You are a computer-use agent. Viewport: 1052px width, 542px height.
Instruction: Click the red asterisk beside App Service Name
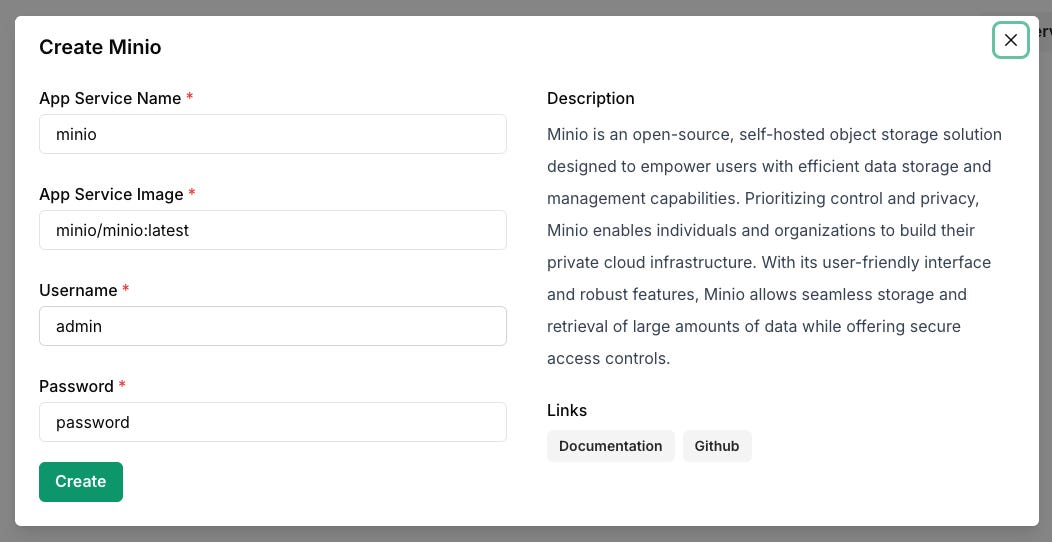pos(190,97)
